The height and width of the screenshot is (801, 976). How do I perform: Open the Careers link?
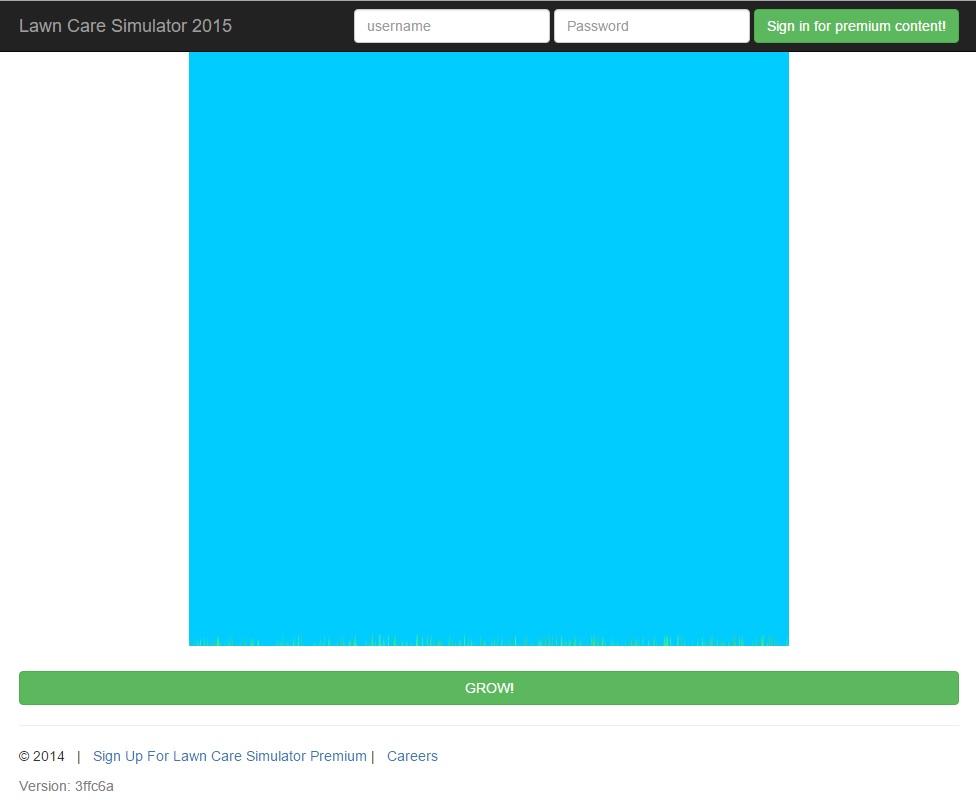[412, 756]
